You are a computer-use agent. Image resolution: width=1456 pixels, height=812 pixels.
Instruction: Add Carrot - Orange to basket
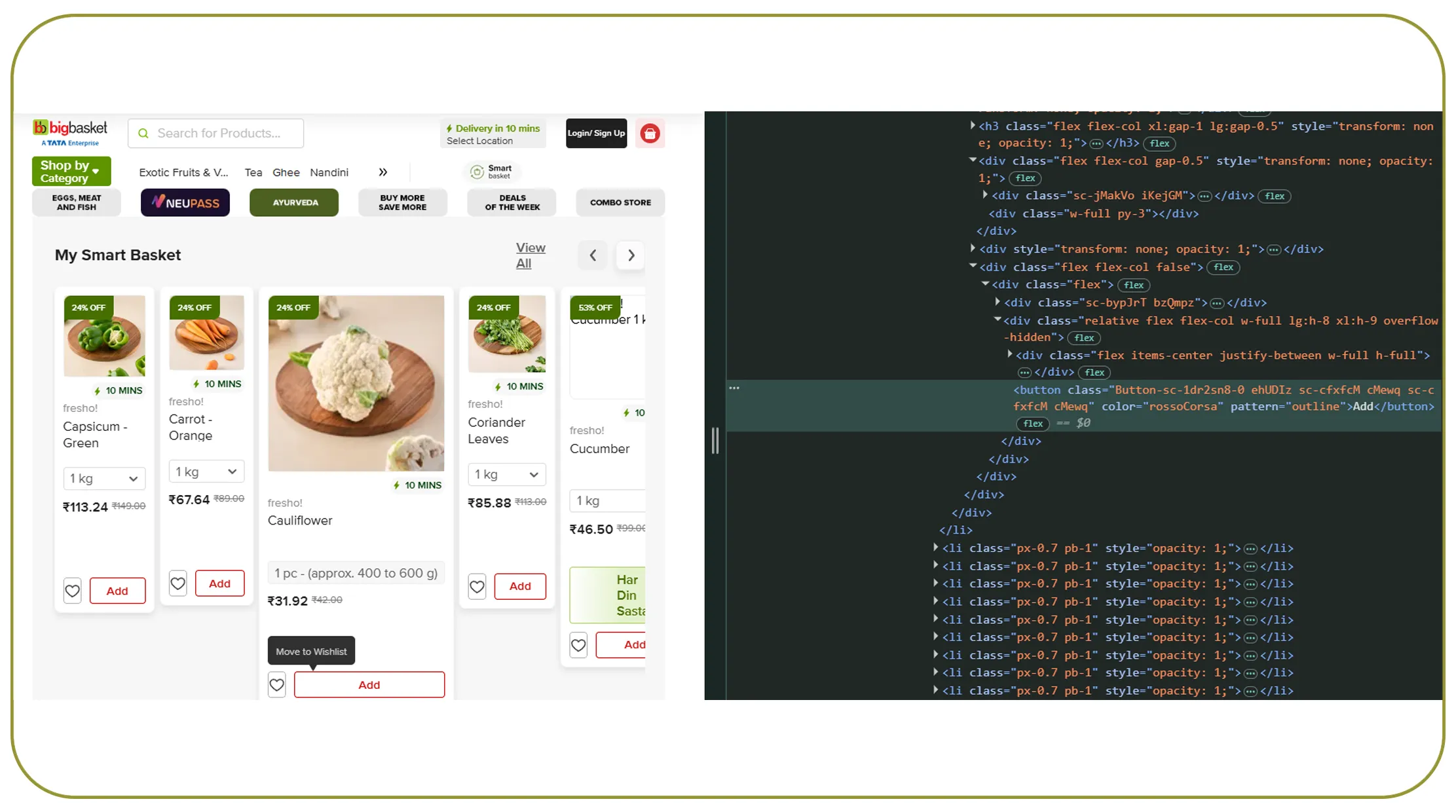tap(219, 583)
